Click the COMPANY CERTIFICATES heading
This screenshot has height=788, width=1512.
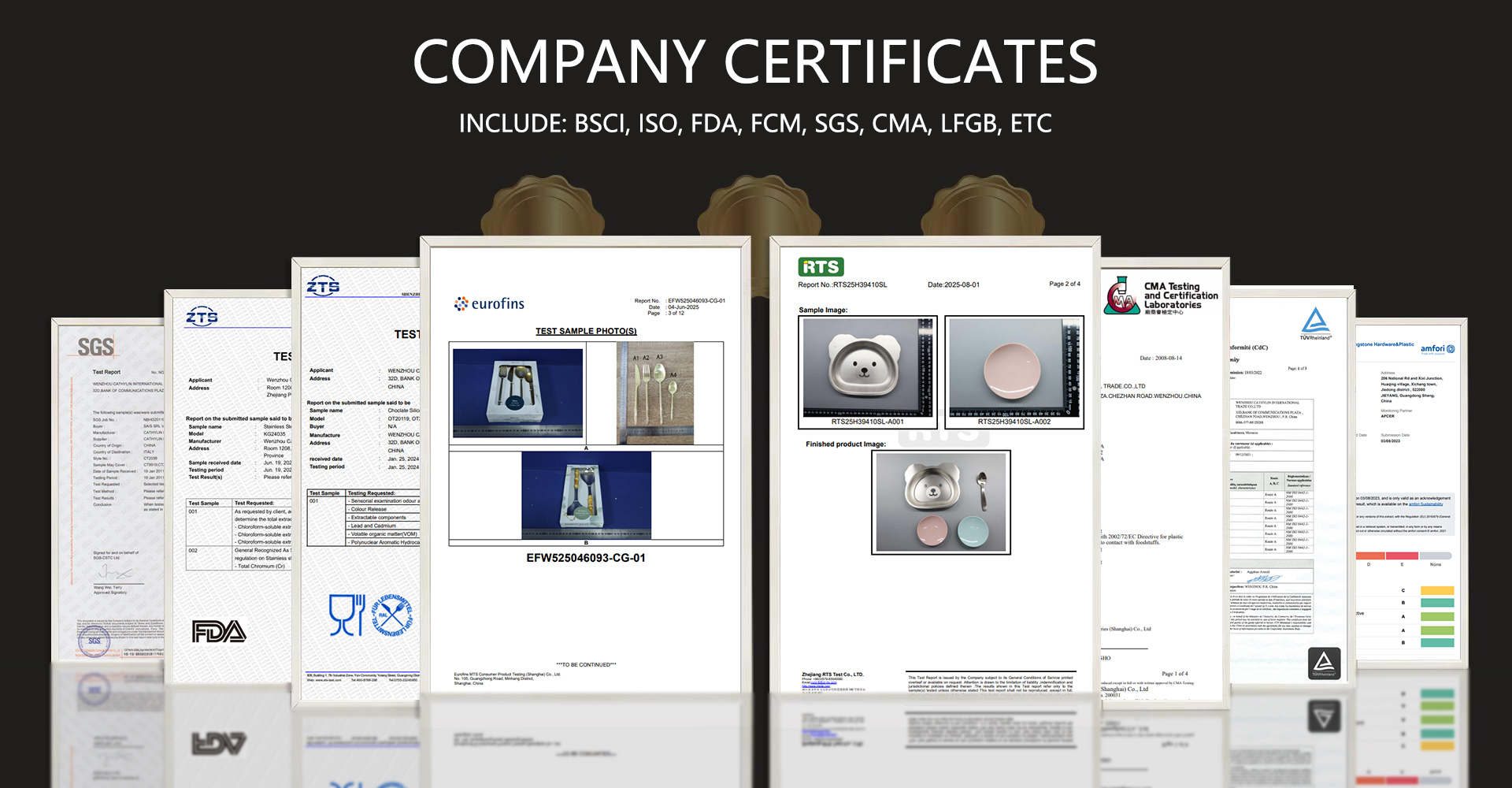(754, 61)
